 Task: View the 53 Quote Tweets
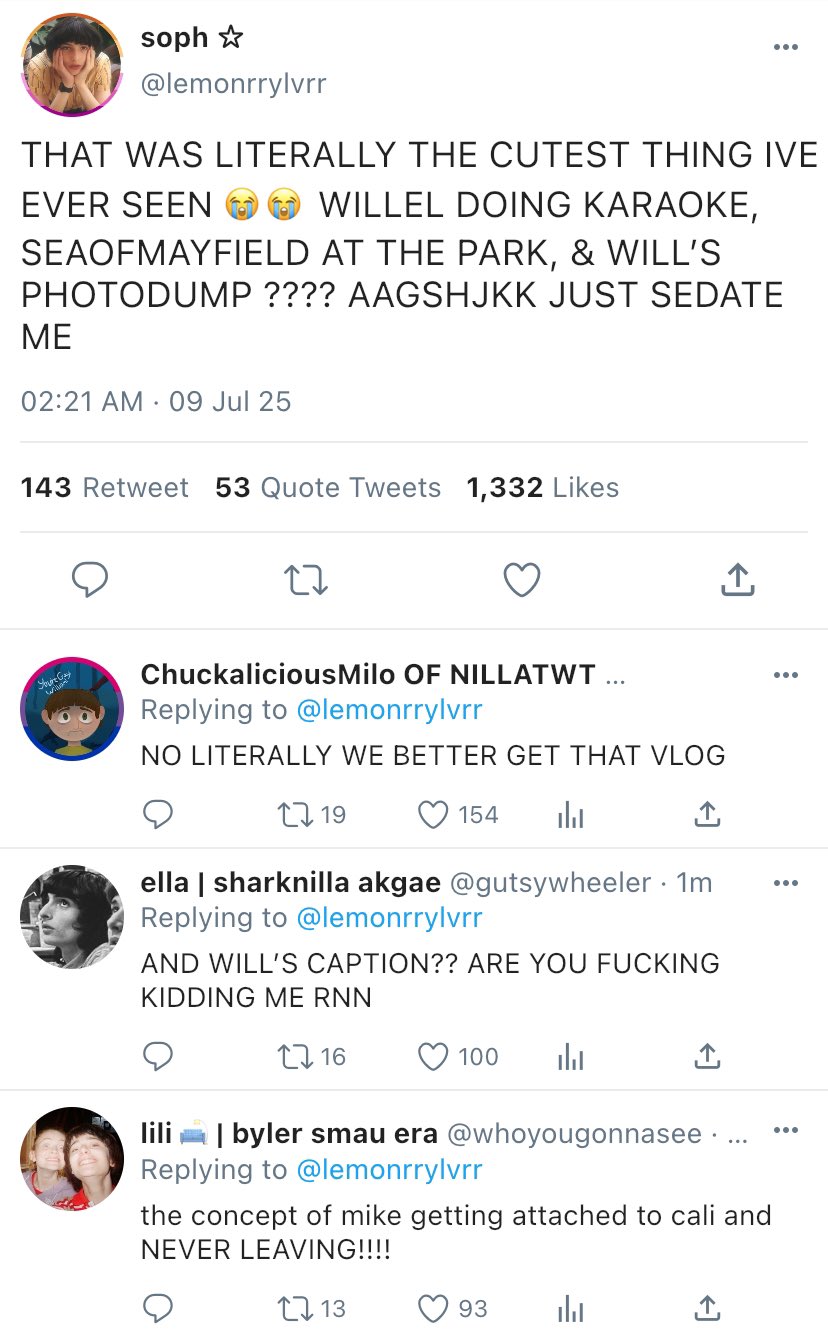328,488
